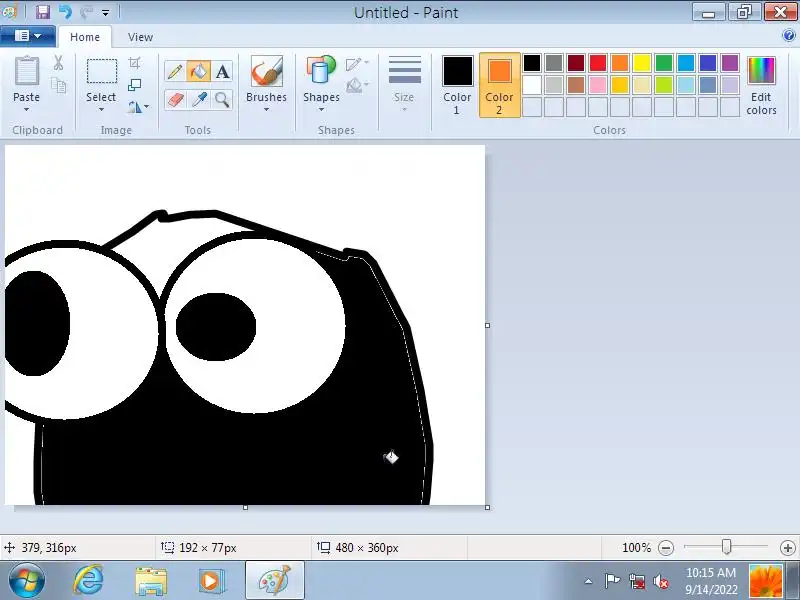Activate the Color 2 orange box

tap(499, 71)
